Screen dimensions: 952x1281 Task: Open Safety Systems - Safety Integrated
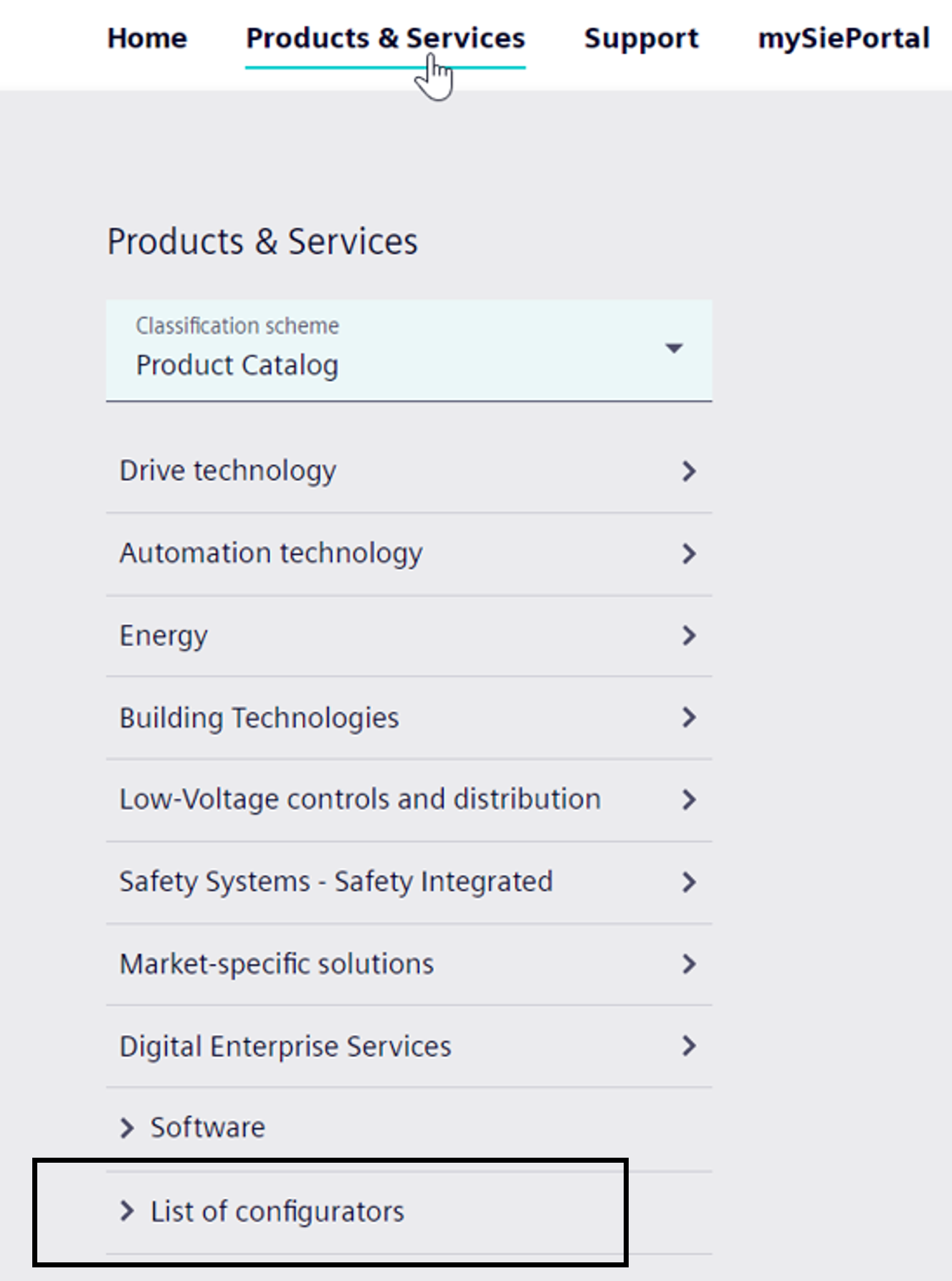pos(335,882)
